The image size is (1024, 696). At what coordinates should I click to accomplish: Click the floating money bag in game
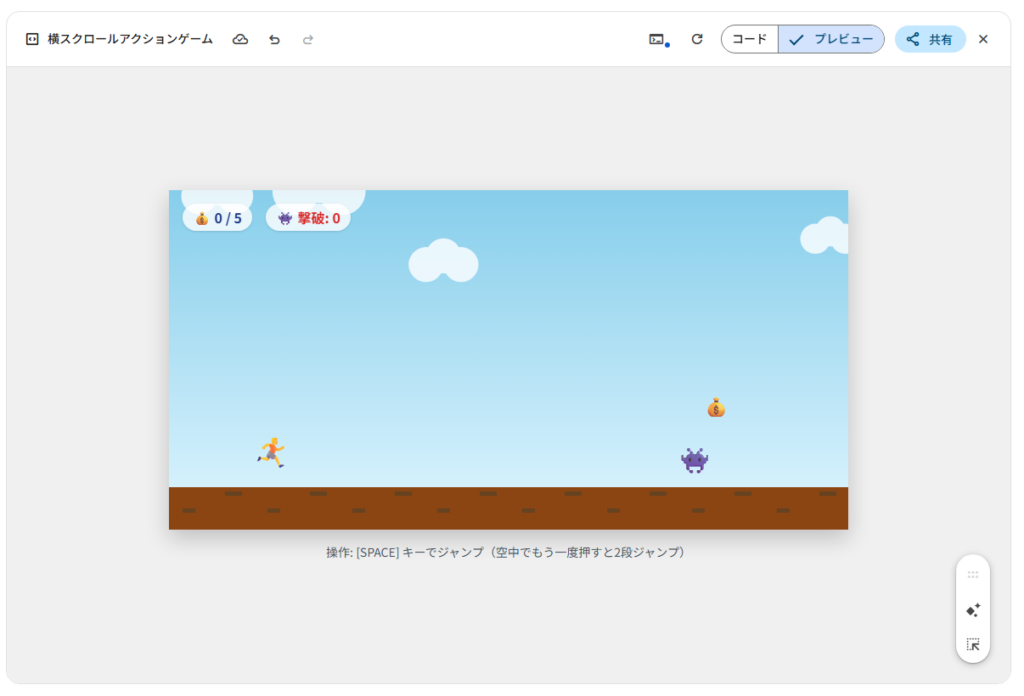pos(716,407)
